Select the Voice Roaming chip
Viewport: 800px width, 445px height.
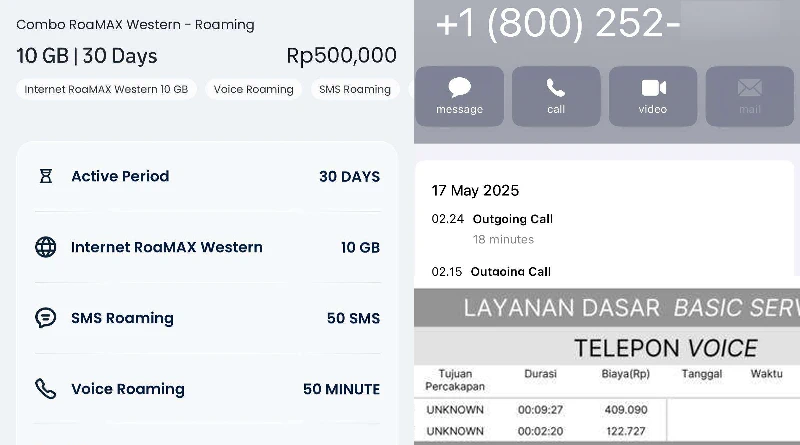[254, 89]
